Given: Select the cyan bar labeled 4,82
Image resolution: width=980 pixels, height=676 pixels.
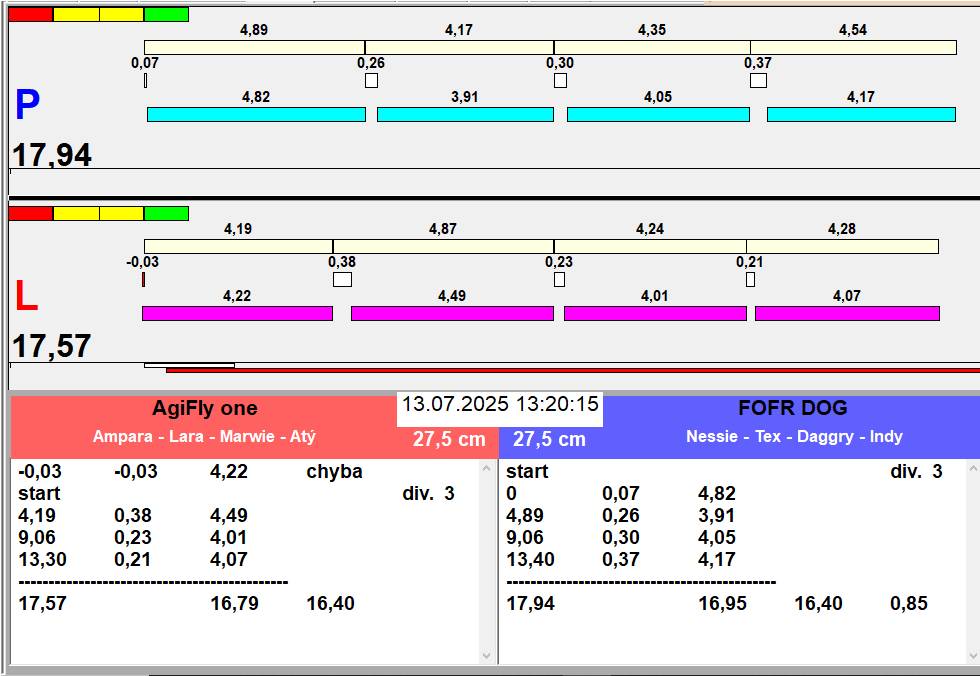Looking at the screenshot, I should tap(256, 114).
